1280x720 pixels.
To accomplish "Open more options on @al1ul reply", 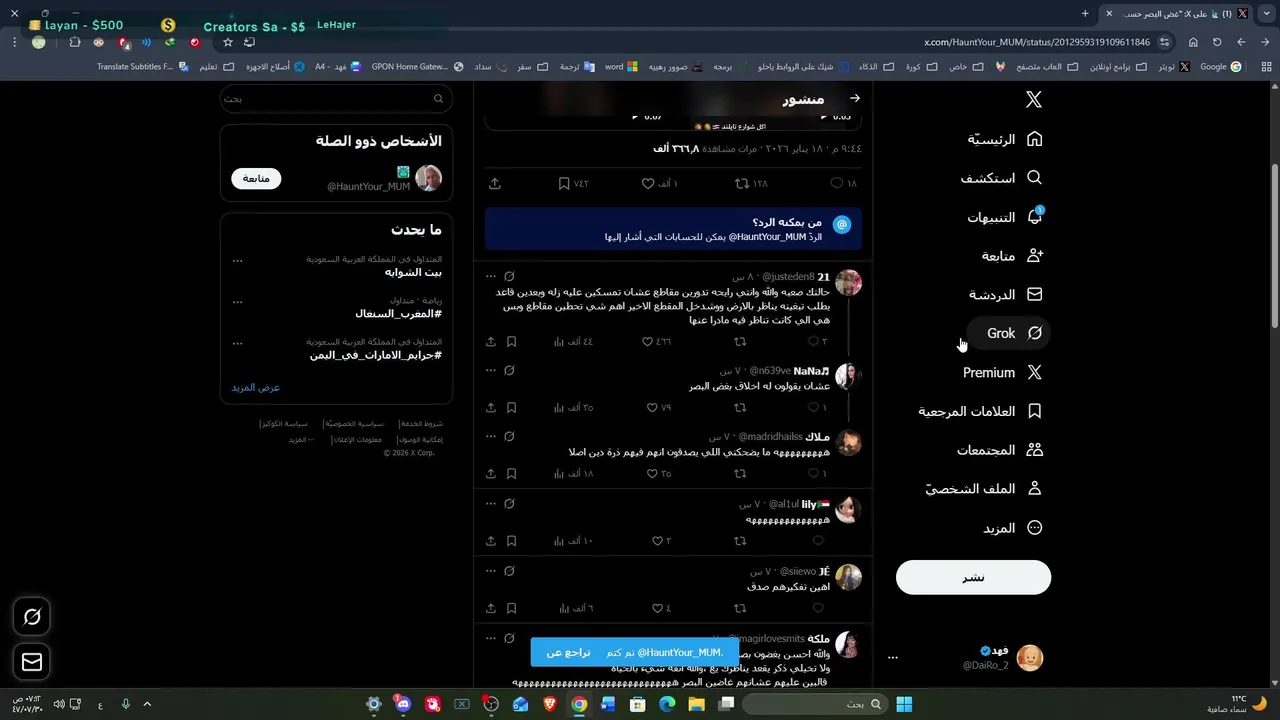I will (x=490, y=504).
